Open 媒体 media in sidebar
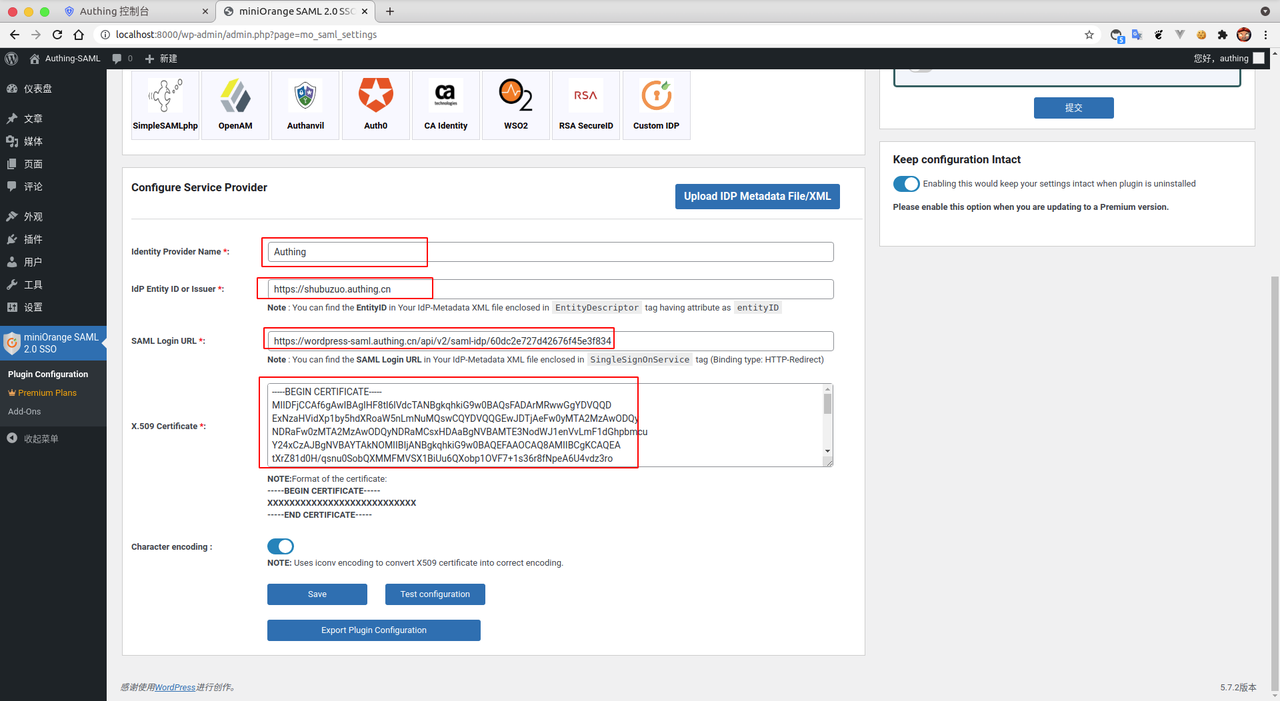 [53, 141]
